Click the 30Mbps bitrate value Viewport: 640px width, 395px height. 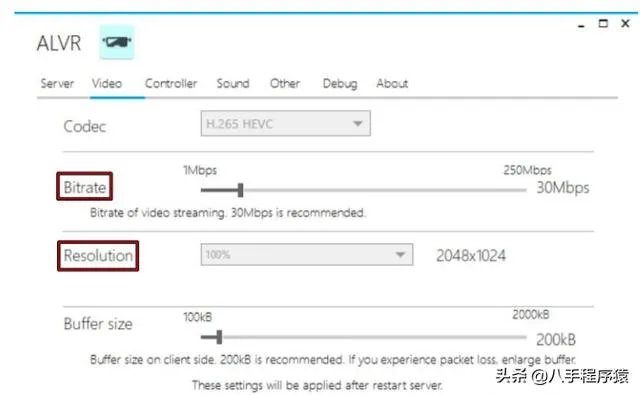(x=563, y=188)
